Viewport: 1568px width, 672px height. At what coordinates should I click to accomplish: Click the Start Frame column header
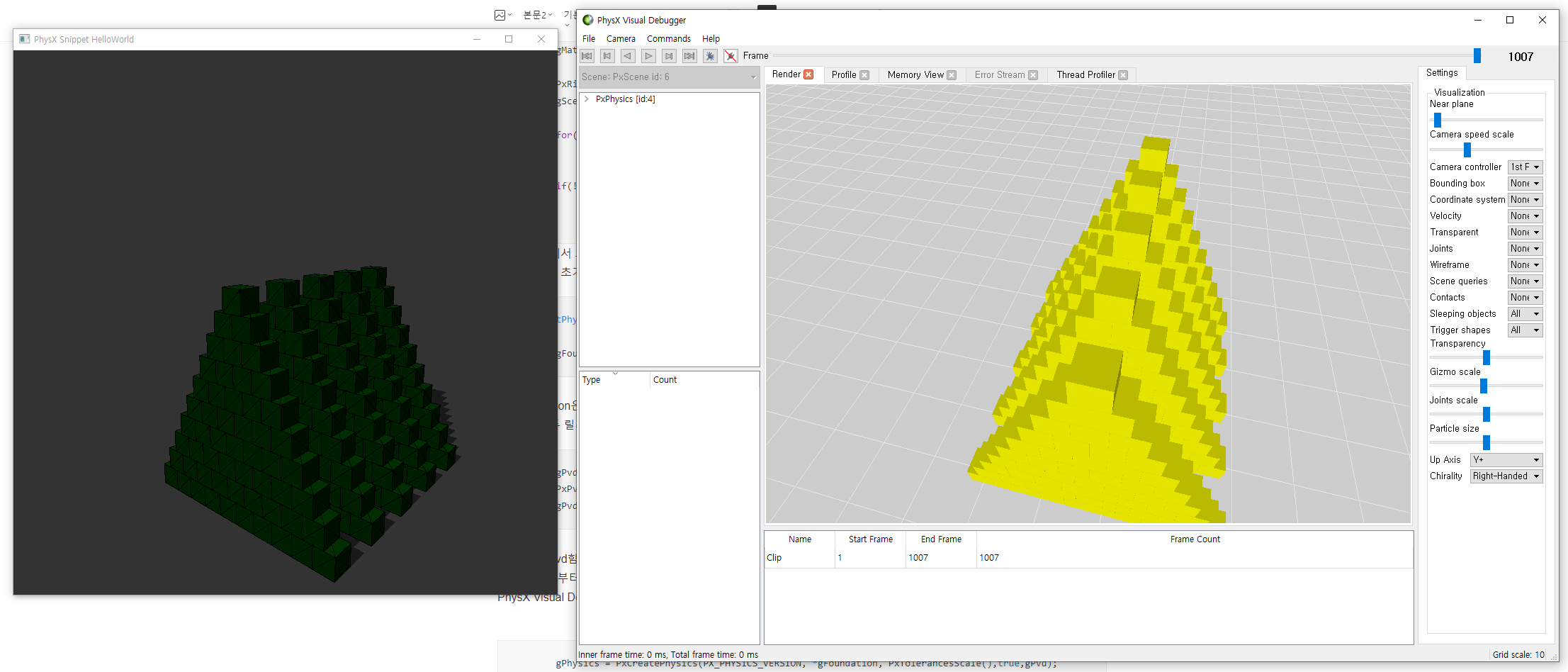tap(871, 539)
